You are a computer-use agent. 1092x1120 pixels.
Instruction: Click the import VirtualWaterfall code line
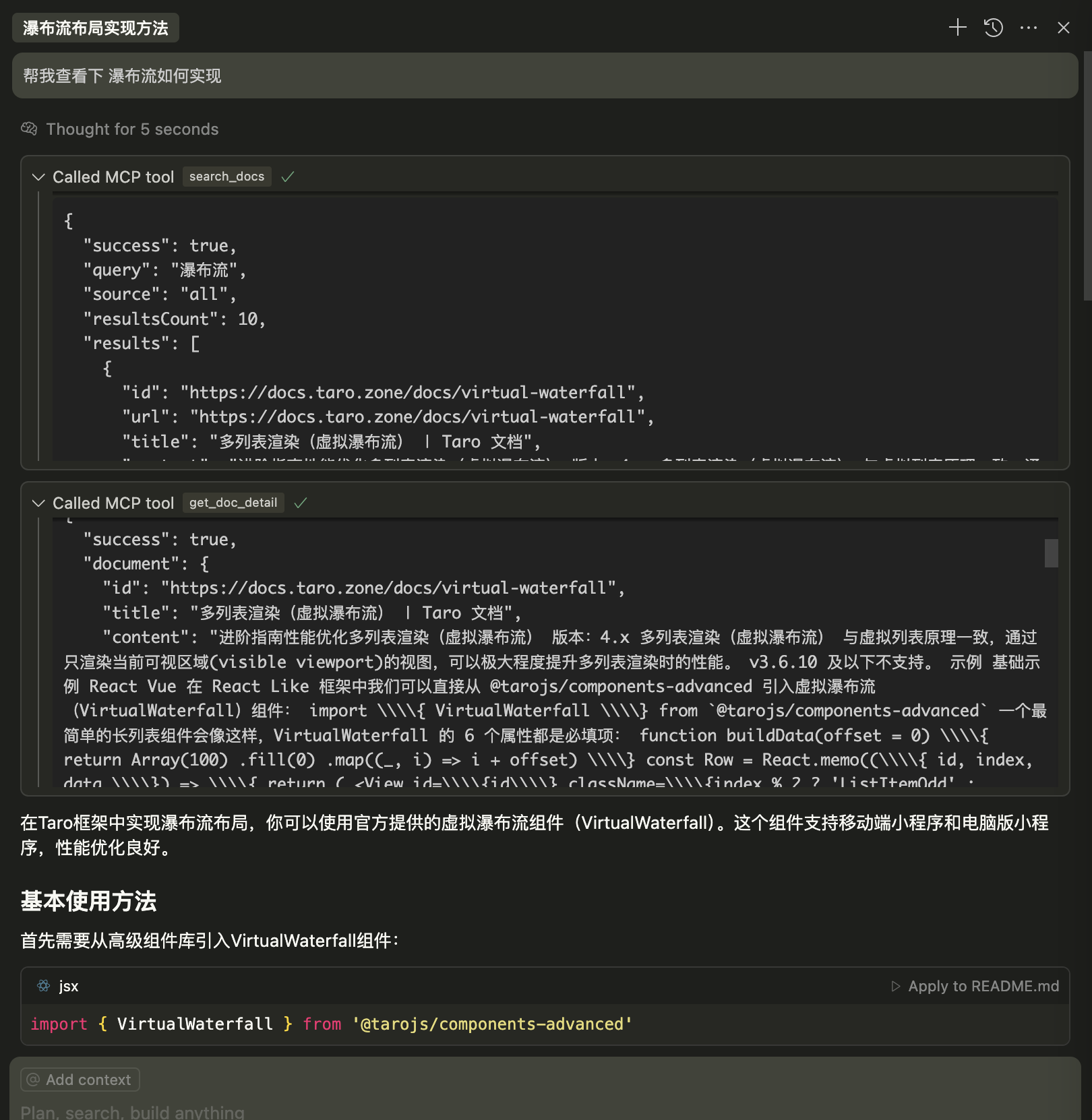coord(332,1024)
